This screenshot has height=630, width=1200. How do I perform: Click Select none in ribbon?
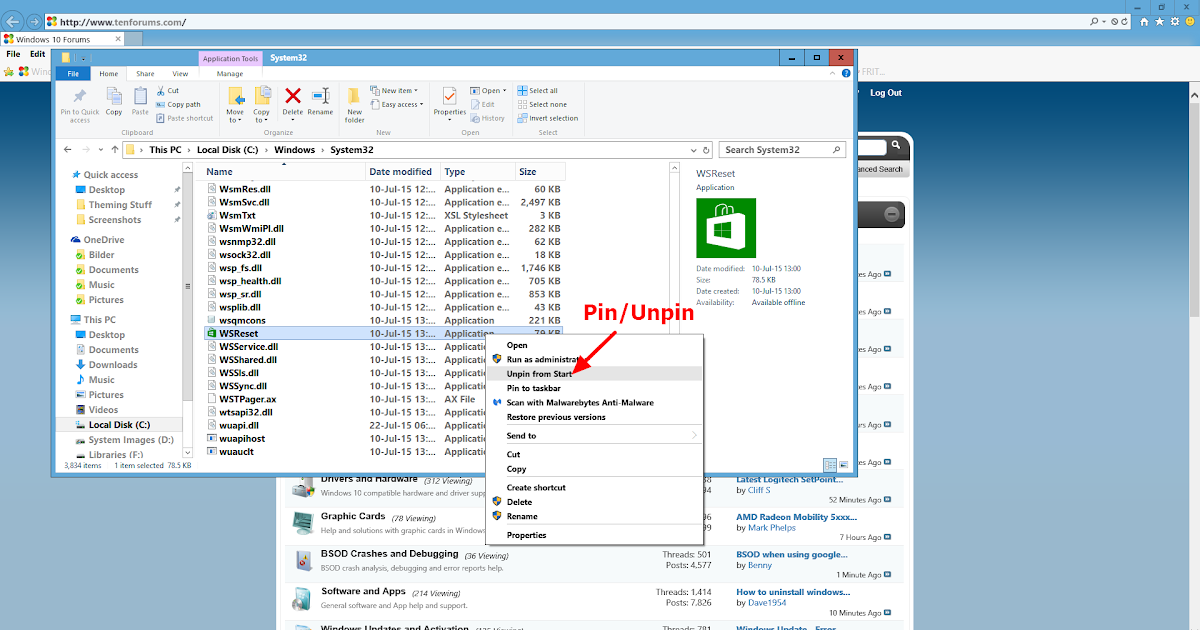point(542,104)
